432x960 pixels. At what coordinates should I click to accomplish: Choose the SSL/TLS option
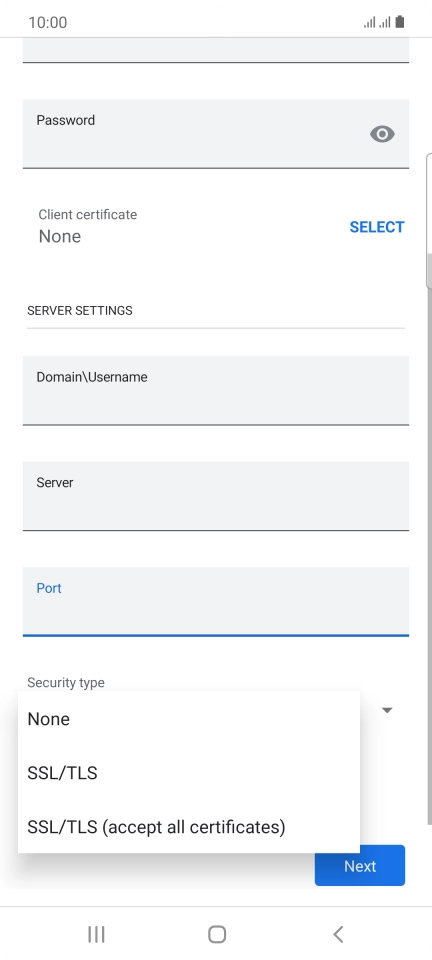click(188, 773)
